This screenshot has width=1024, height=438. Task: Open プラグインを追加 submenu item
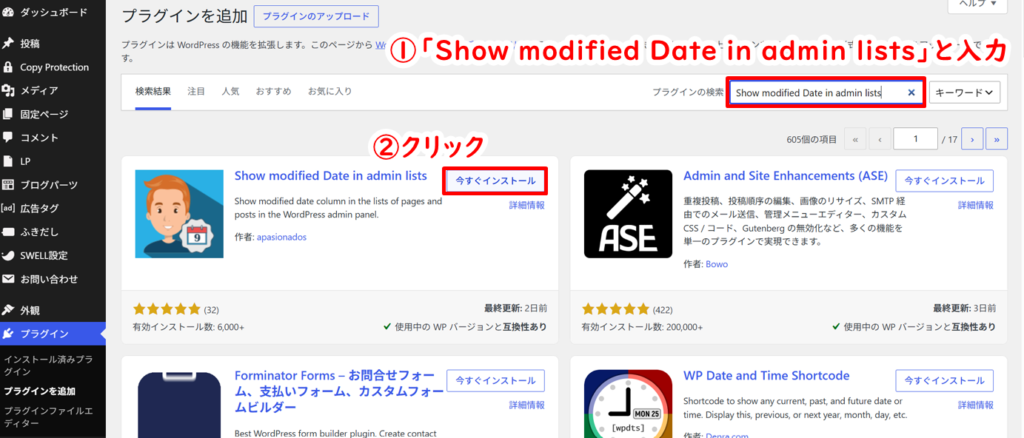(39, 392)
